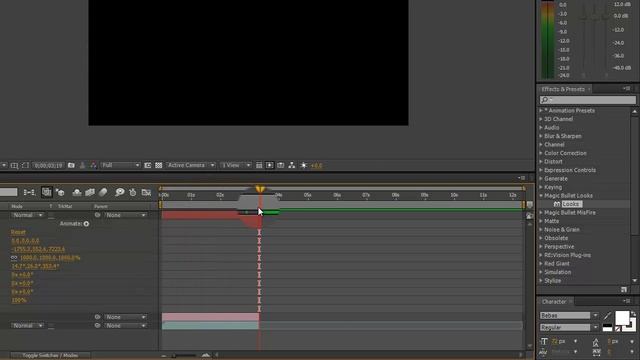Click the Character panel eyedropper
The width and height of the screenshot is (640, 360).
point(607,316)
